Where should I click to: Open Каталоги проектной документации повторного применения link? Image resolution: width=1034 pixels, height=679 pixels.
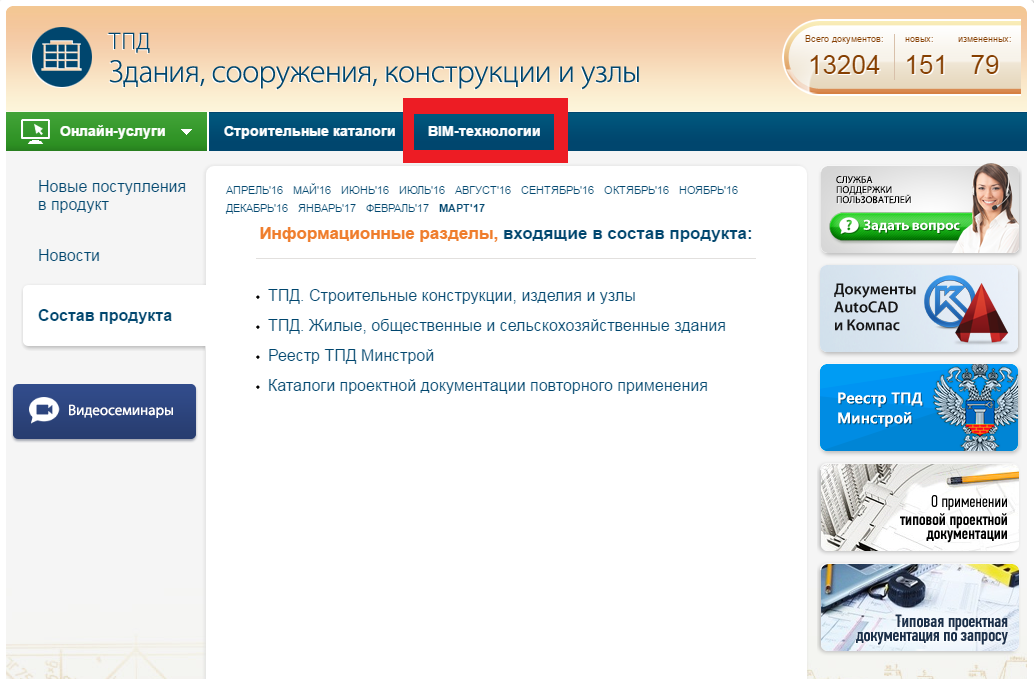pyautogui.click(x=487, y=386)
